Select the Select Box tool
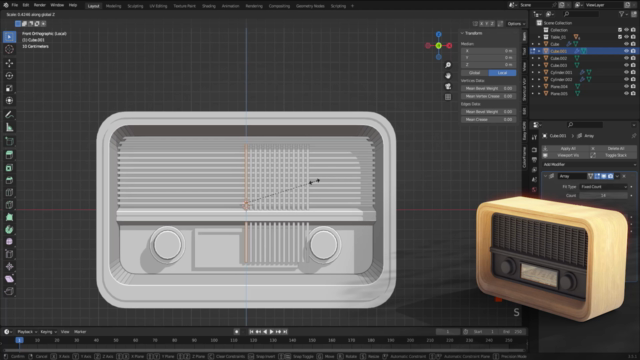This screenshot has width=640, height=360. 9,37
